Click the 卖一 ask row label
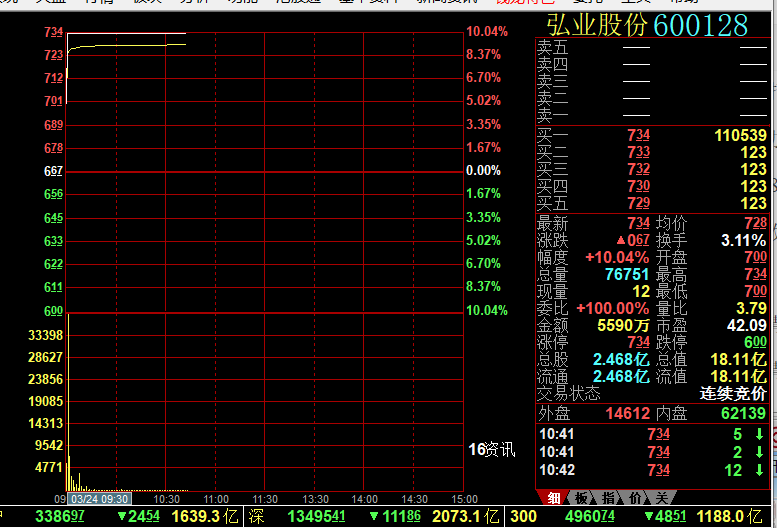Screen dimensions: 777x528 (x=553, y=115)
